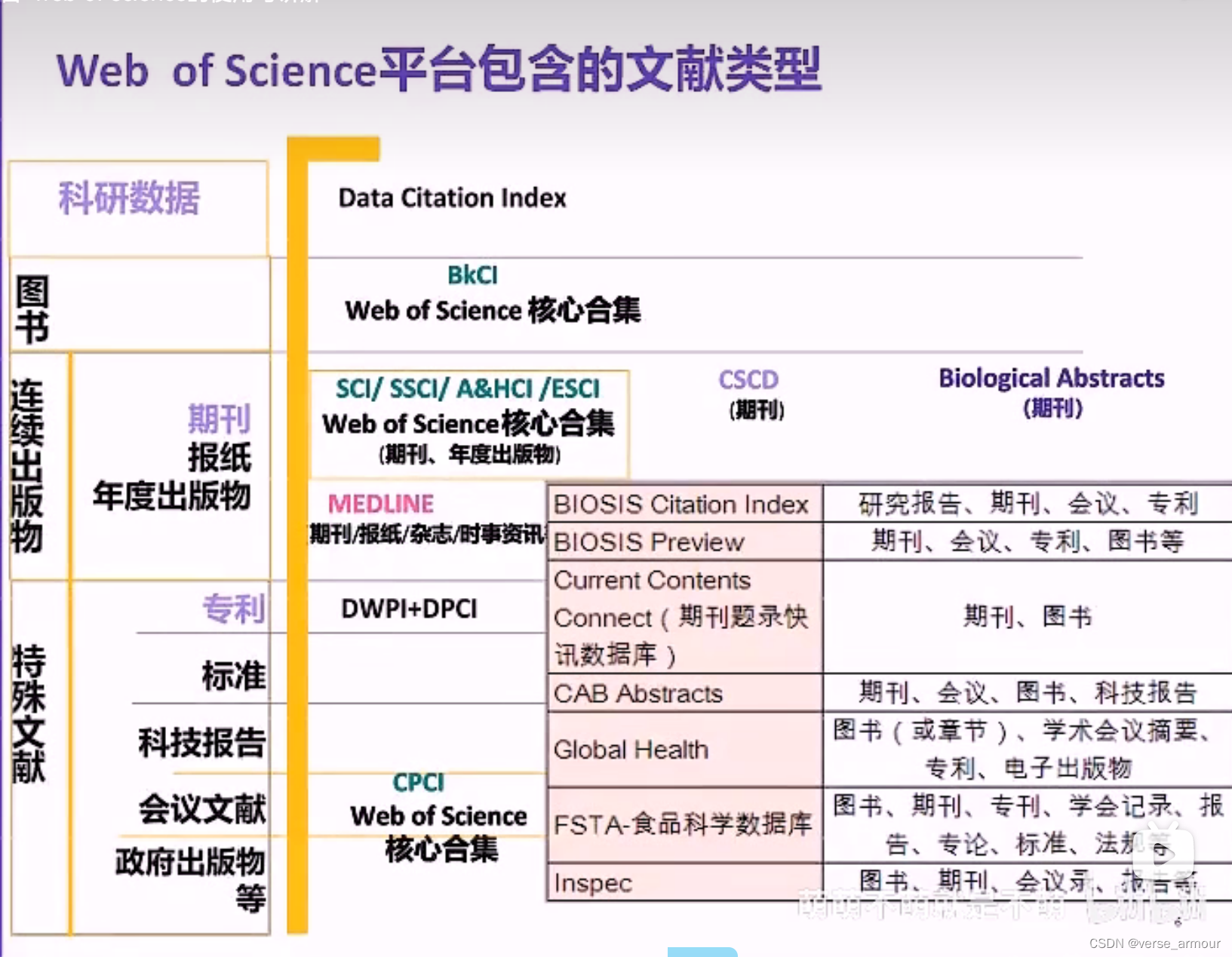This screenshot has height=957, width=1232.
Task: Select 'SCI/ SSCI/ A&HCI /ESCI' heading
Action: (x=468, y=388)
